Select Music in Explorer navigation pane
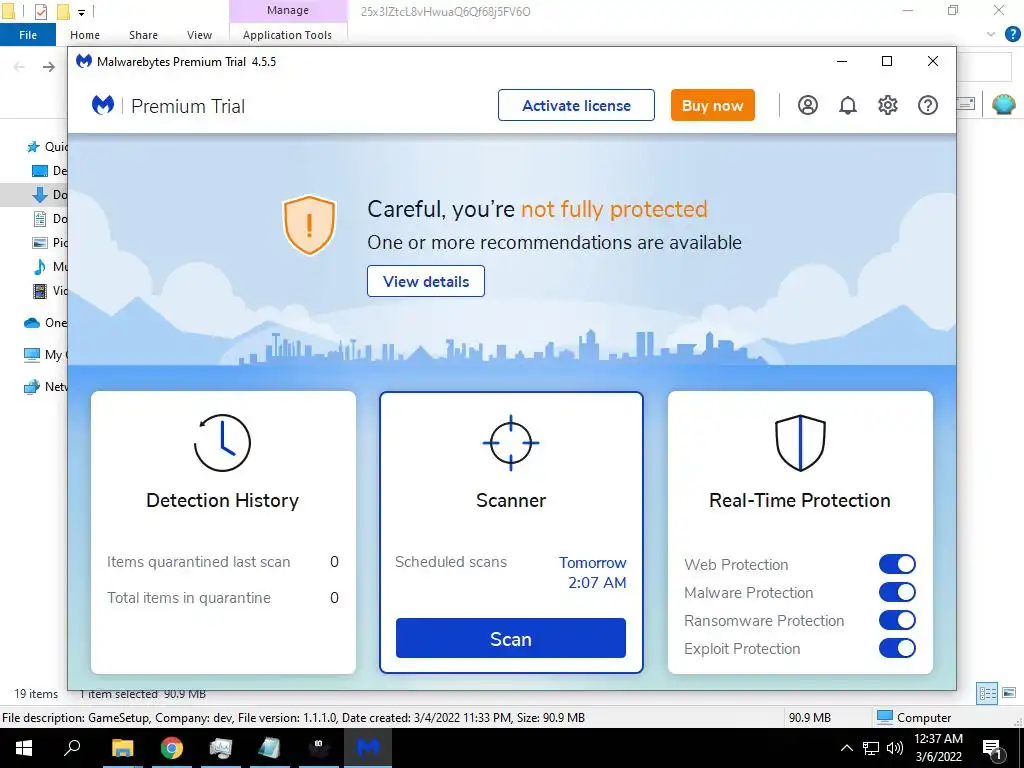This screenshot has height=768, width=1024. point(50,266)
